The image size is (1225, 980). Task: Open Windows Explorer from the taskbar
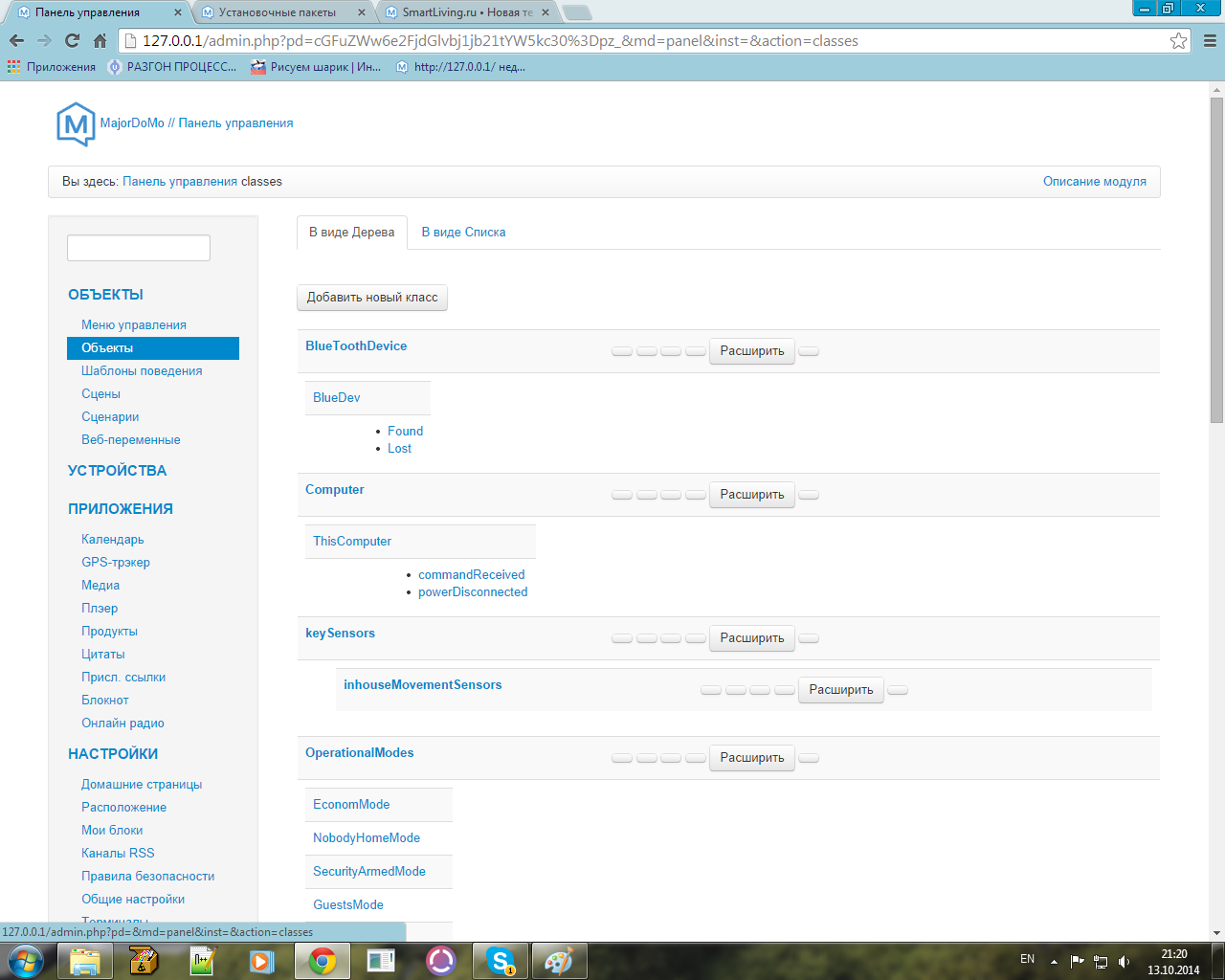tap(85, 960)
